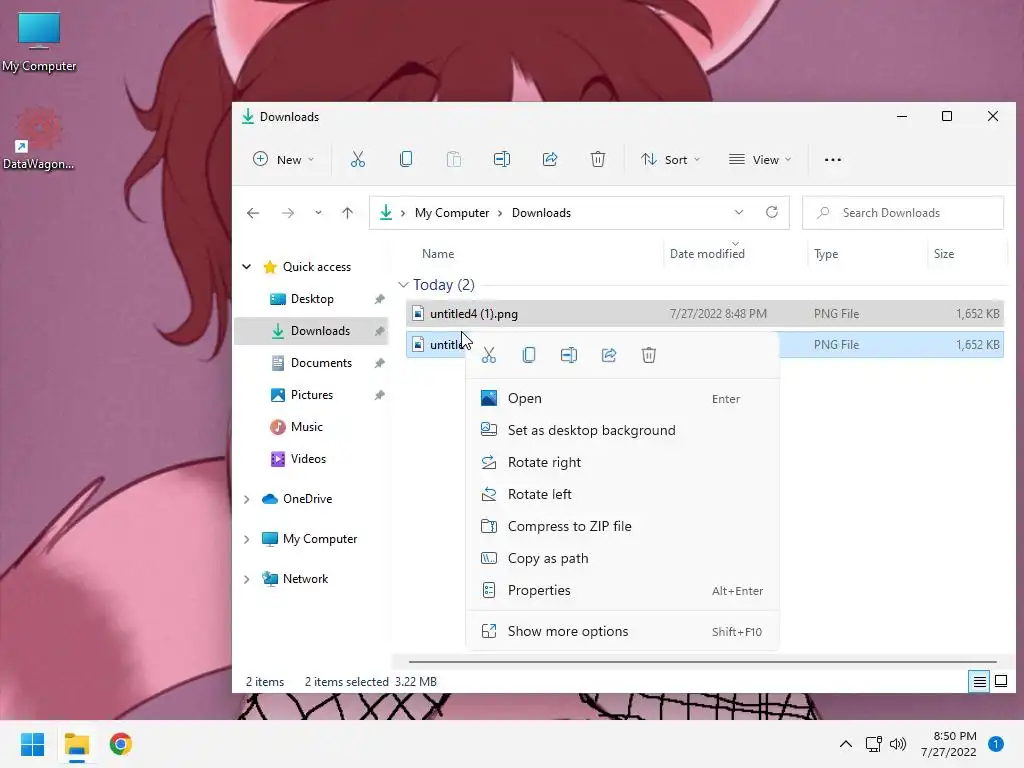Launch Google Chrome from taskbar
The width and height of the screenshot is (1024, 768).
coord(121,744)
